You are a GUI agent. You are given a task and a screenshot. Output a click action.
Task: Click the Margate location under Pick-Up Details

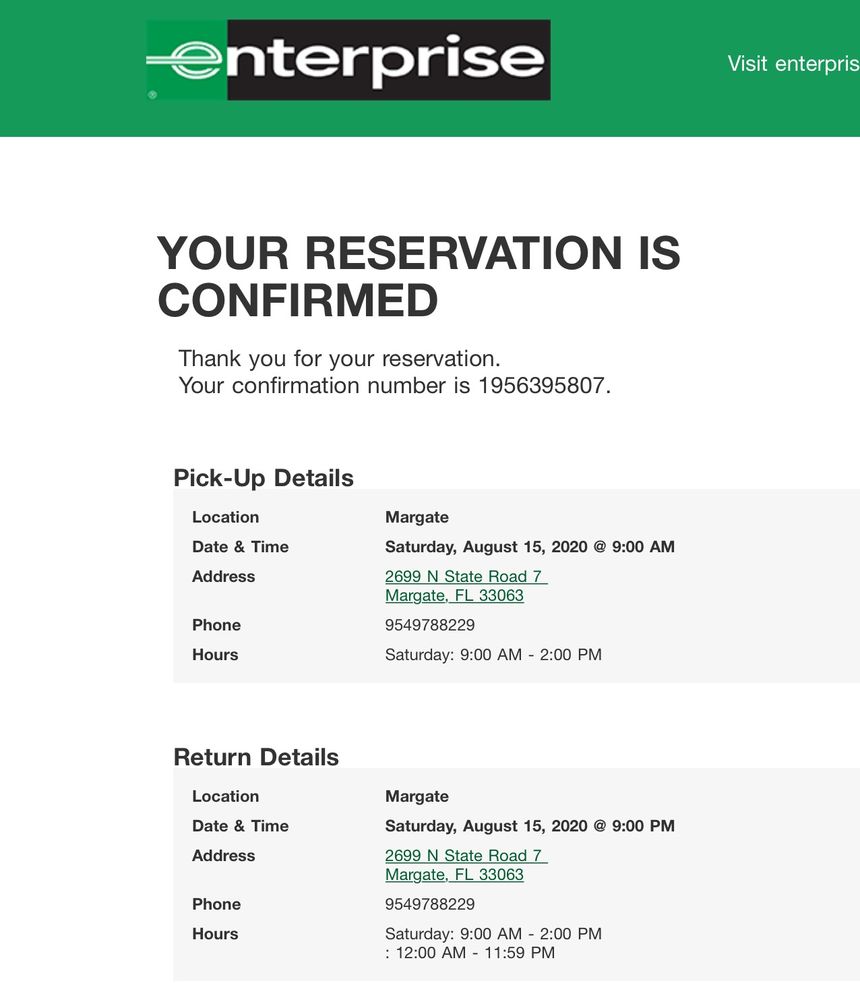[417, 517]
